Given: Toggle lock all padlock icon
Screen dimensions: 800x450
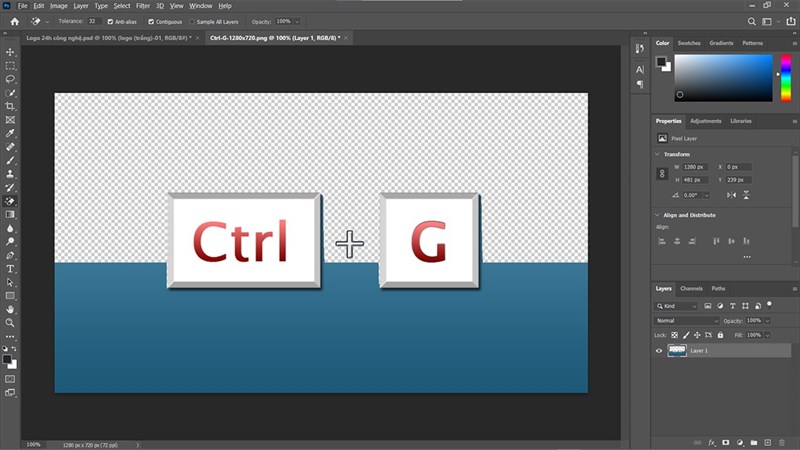Looking at the screenshot, I should 720,335.
